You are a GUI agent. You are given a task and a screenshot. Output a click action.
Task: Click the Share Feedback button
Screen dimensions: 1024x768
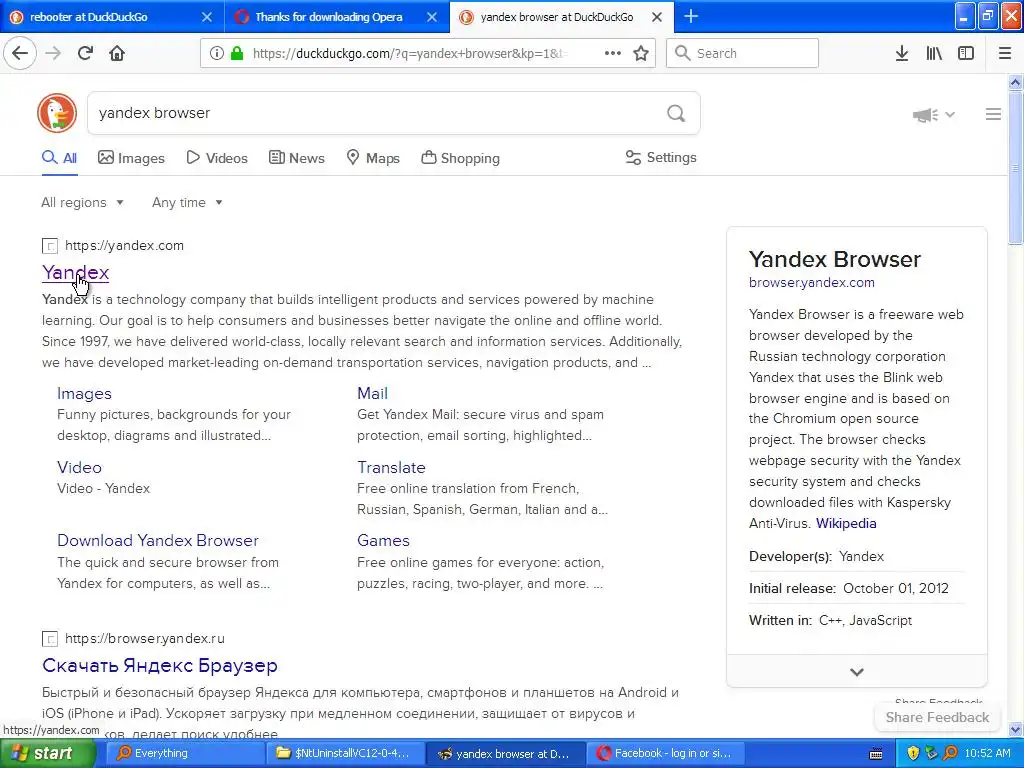[937, 717]
